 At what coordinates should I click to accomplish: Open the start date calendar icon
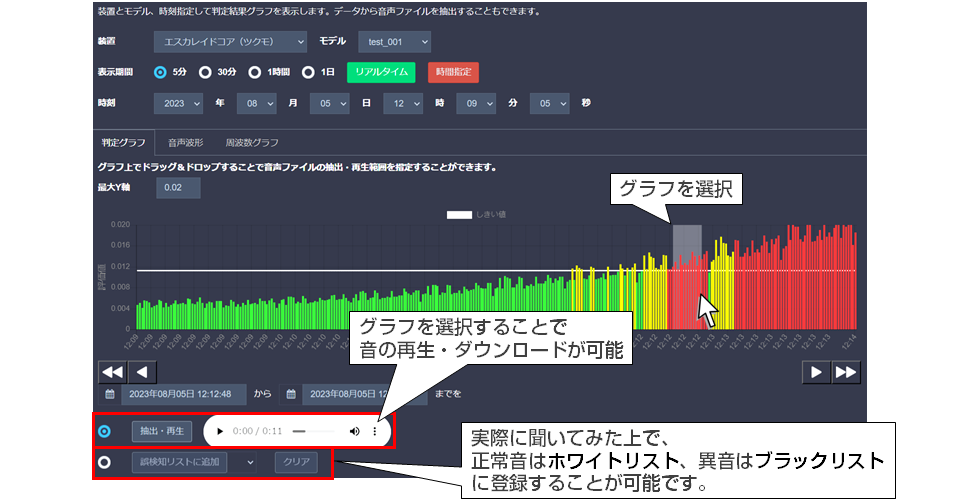pos(110,394)
